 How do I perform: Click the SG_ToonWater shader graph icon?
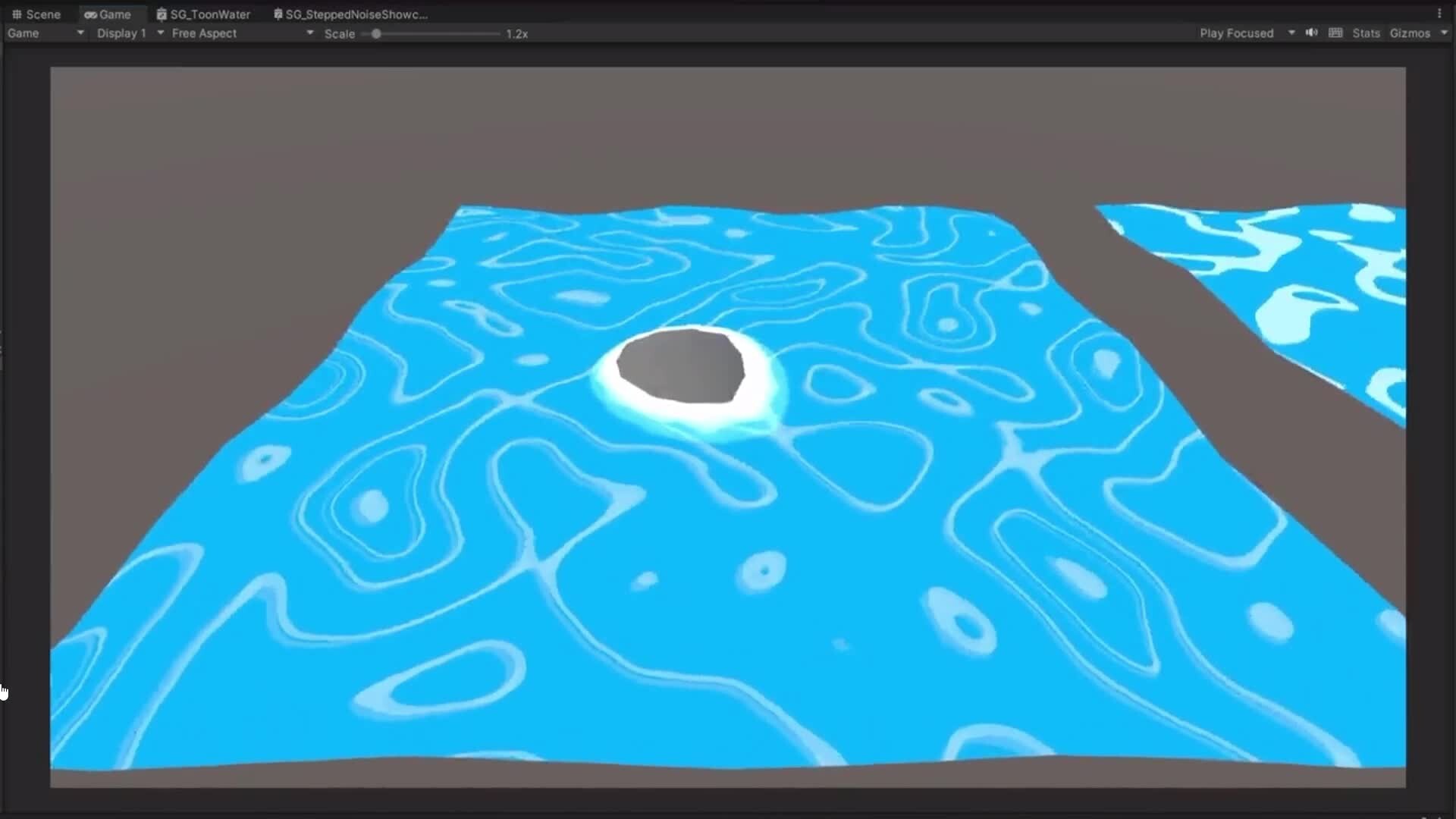(161, 14)
